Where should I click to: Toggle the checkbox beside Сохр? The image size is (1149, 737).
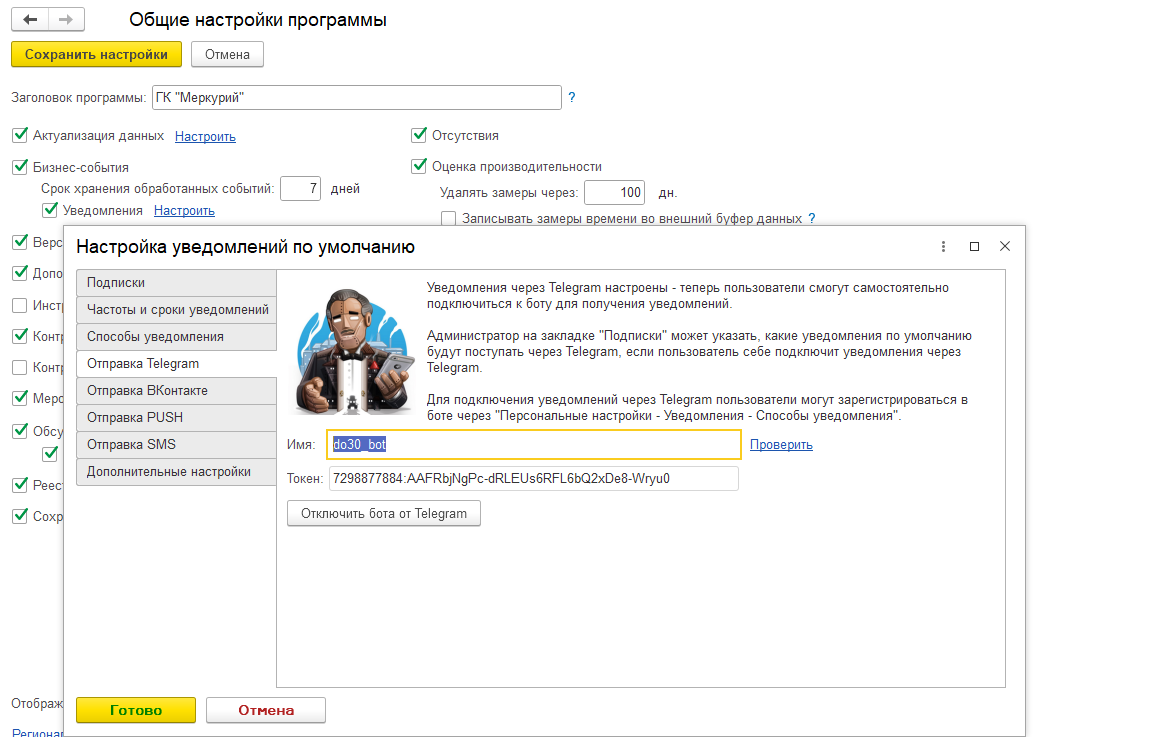click(x=20, y=516)
